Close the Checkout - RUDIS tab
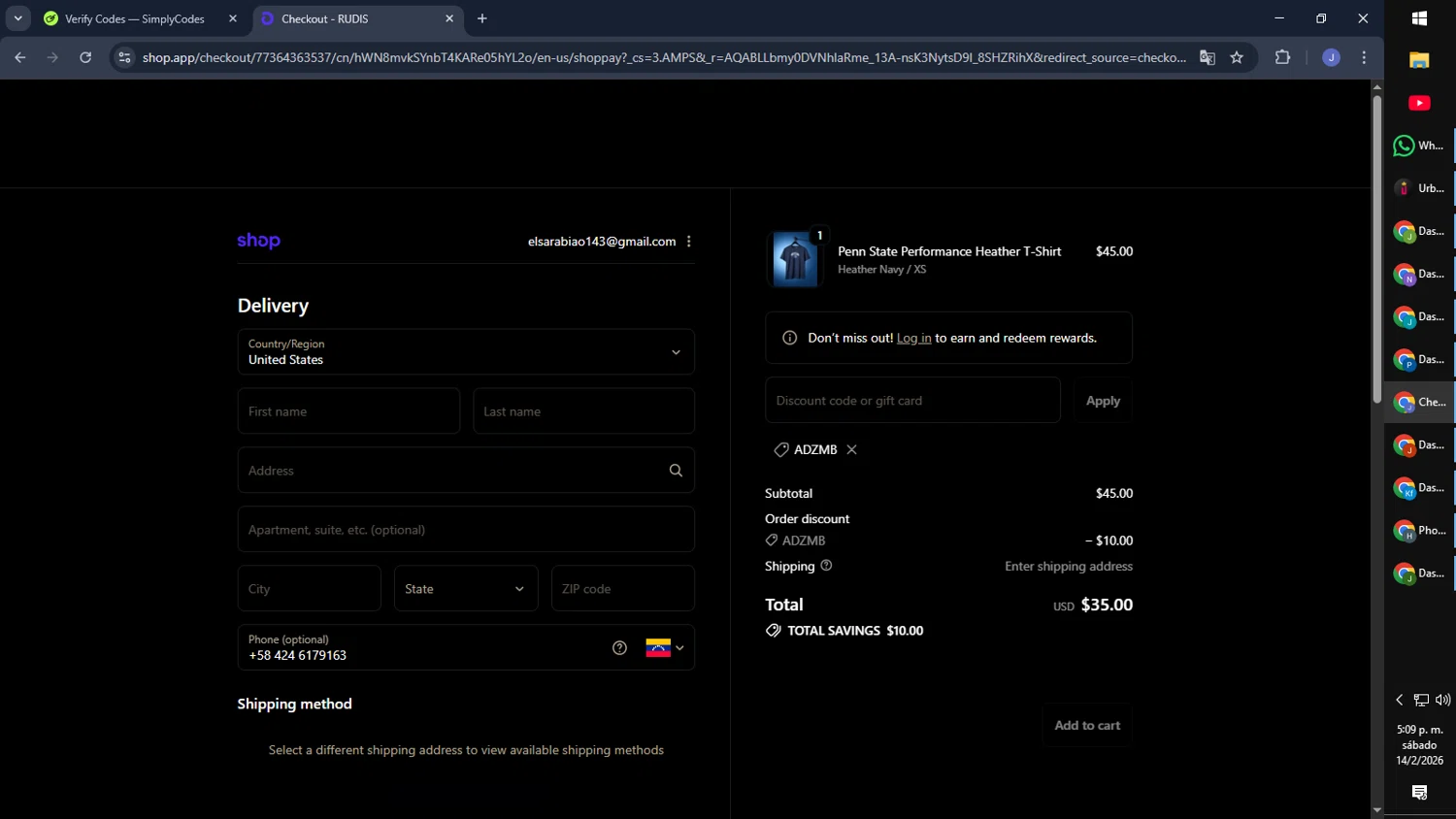Screen dimensions: 1456x819 [x=449, y=18]
